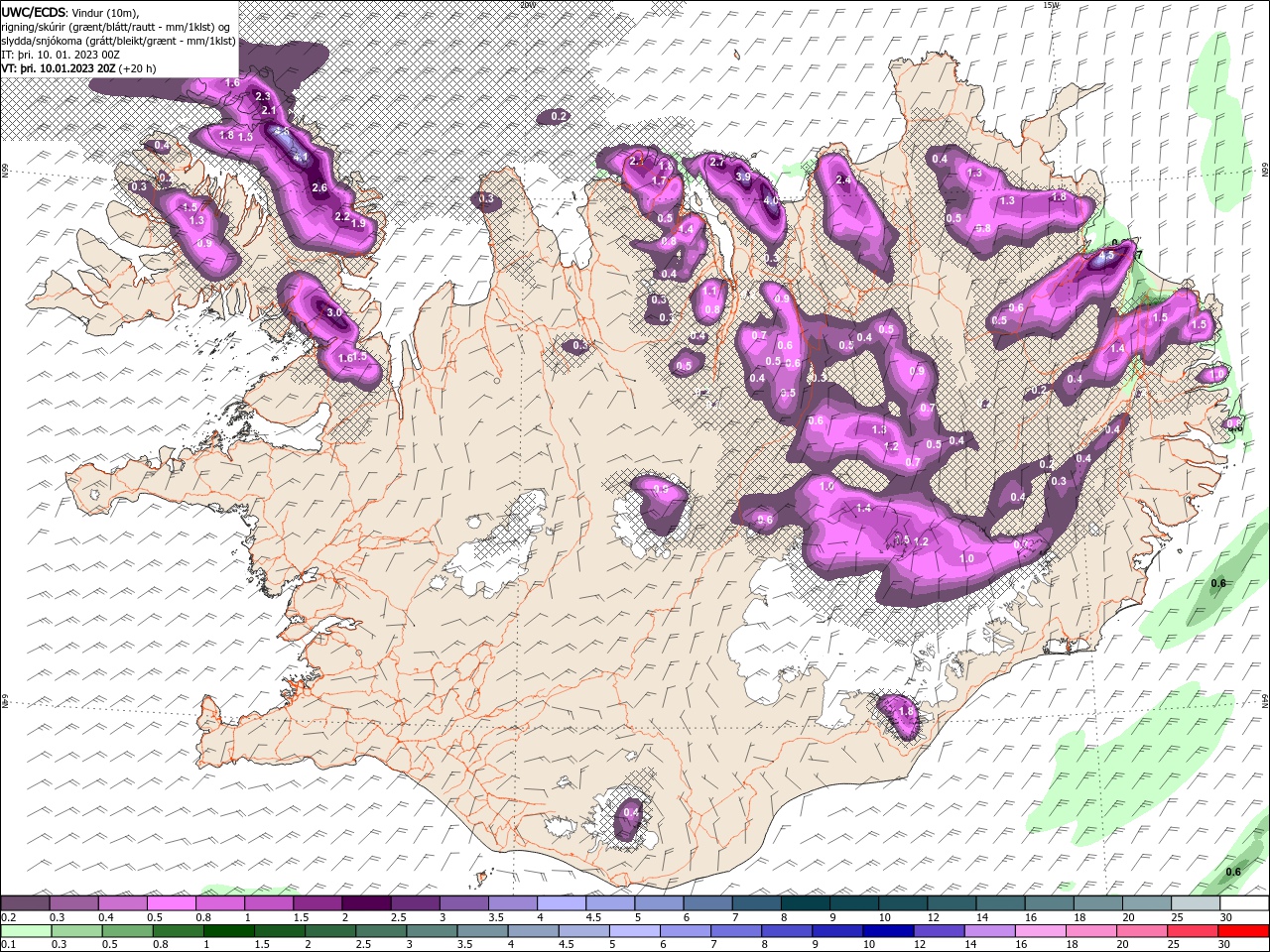Pick the dark teal 8 snow legend swatch
This screenshot has width=1270, height=952.
pos(806,903)
